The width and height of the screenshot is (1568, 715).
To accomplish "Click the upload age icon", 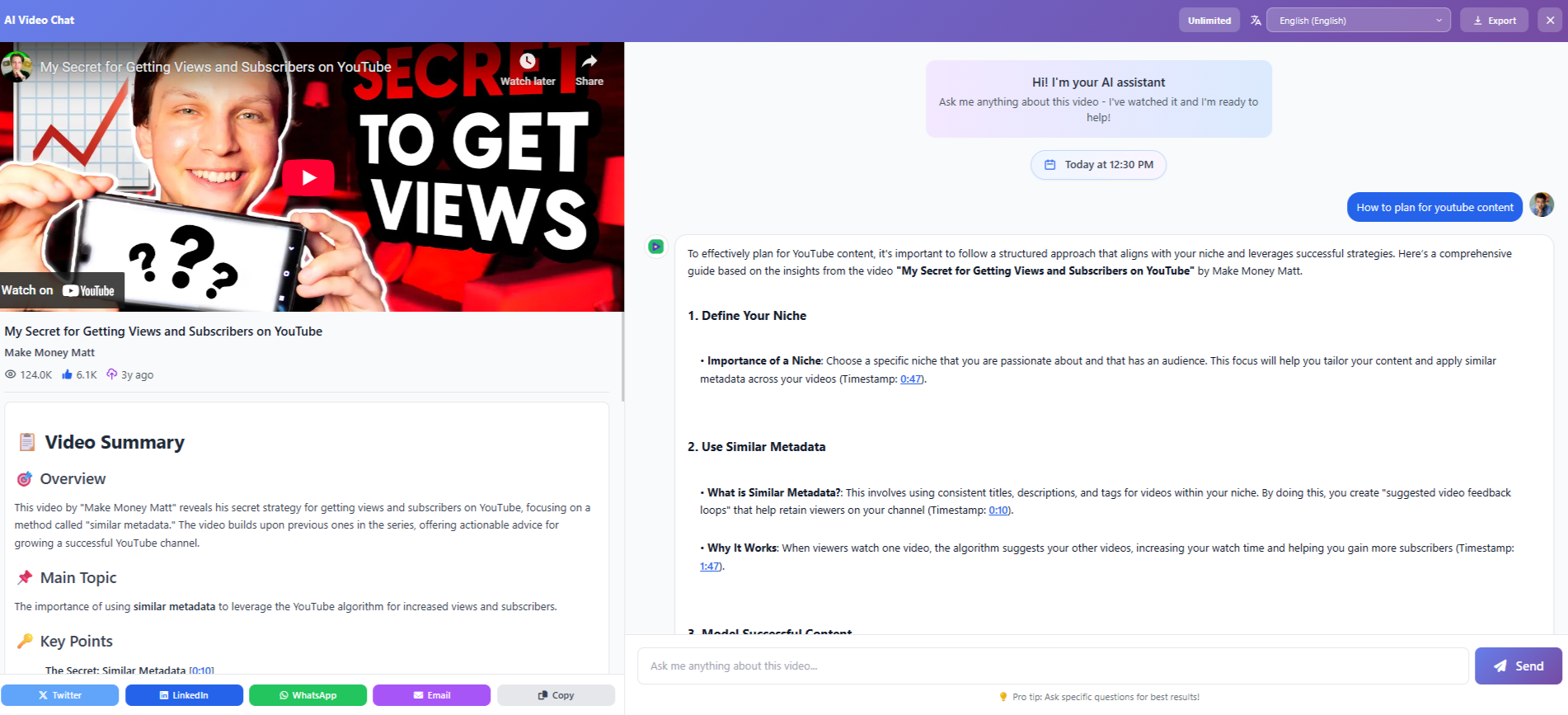I will coord(112,374).
